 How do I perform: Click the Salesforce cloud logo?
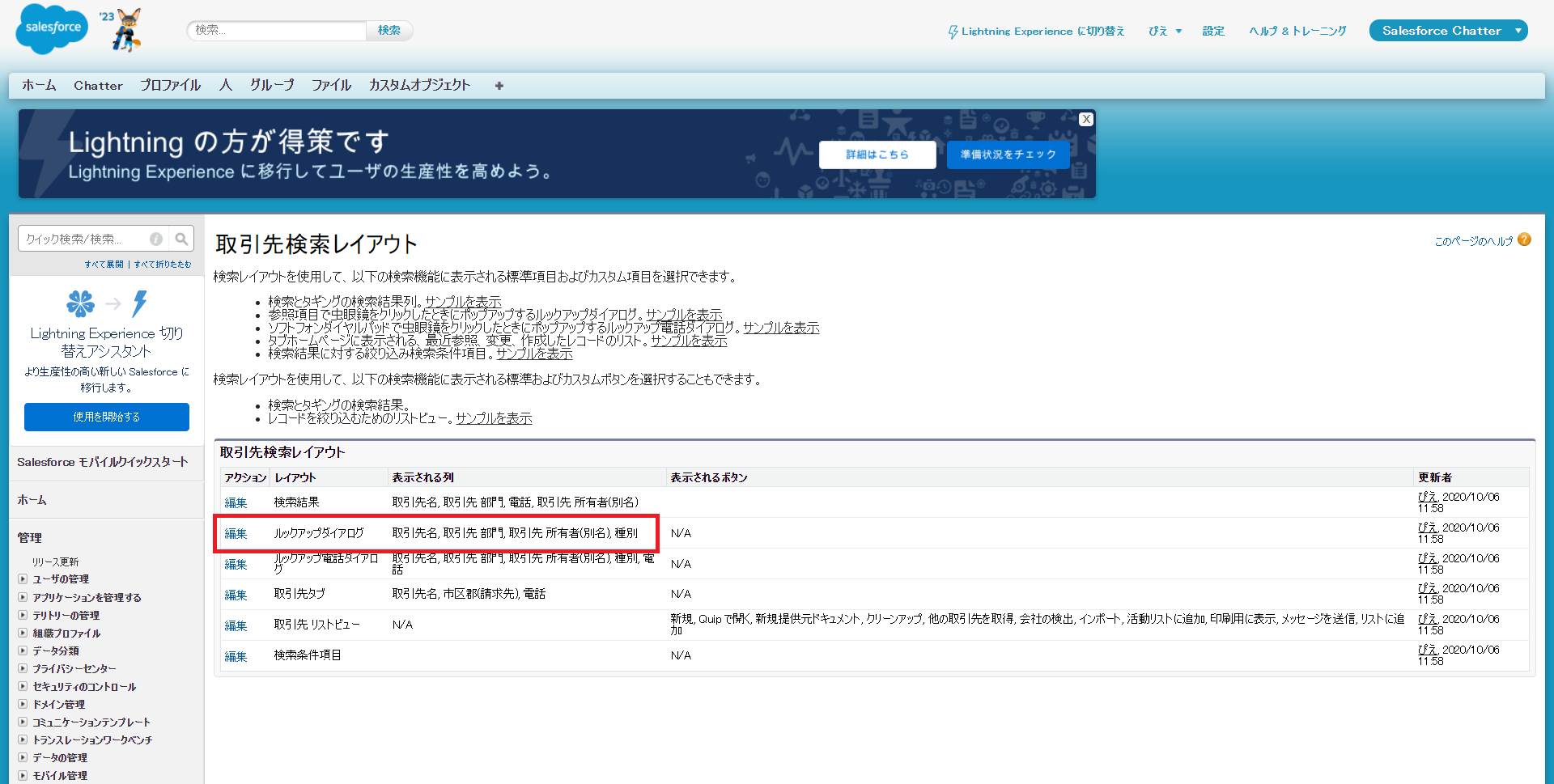(53, 29)
